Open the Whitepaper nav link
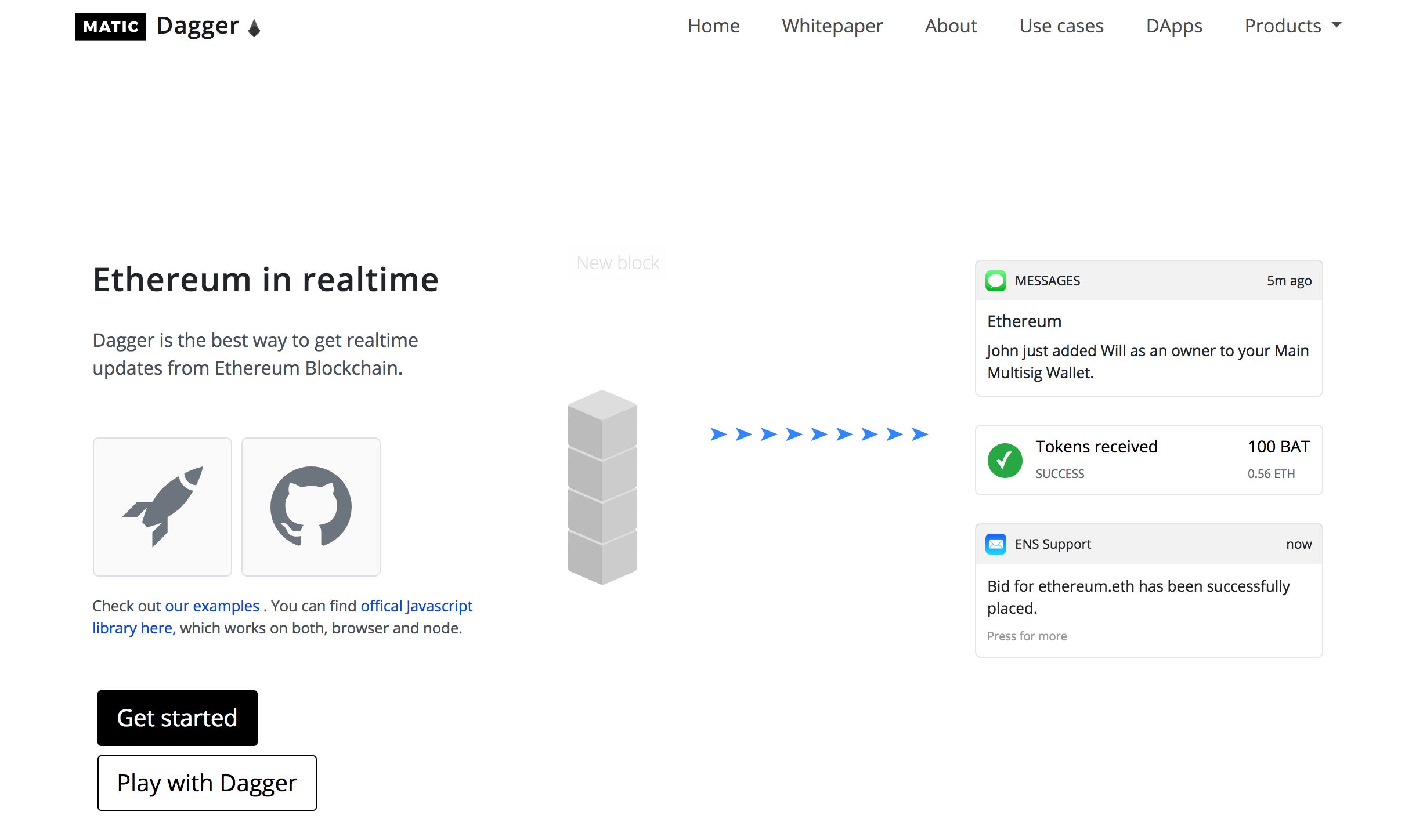 [x=832, y=26]
